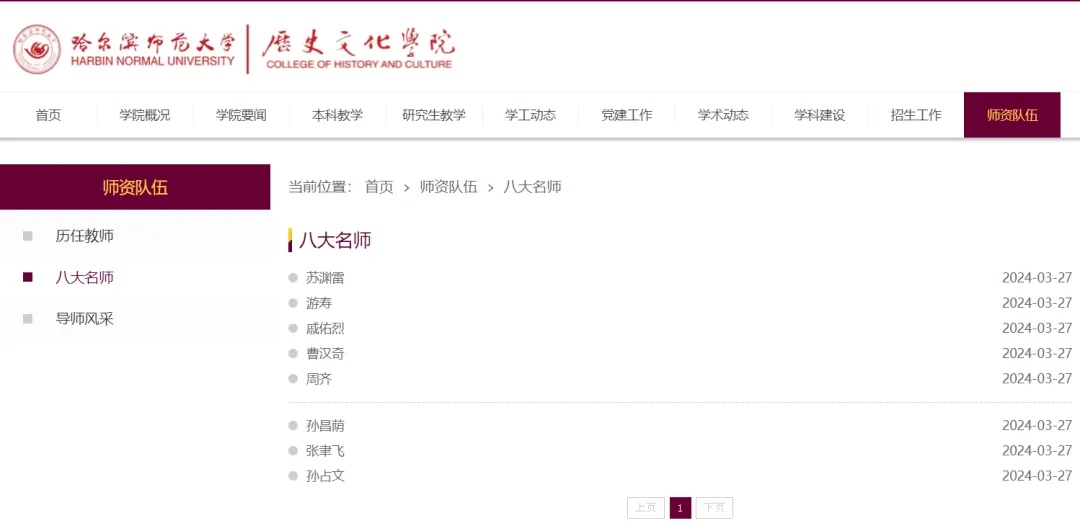Click the 2024-03-27 date on 周齐 row
1080x531 pixels.
coord(1037,379)
